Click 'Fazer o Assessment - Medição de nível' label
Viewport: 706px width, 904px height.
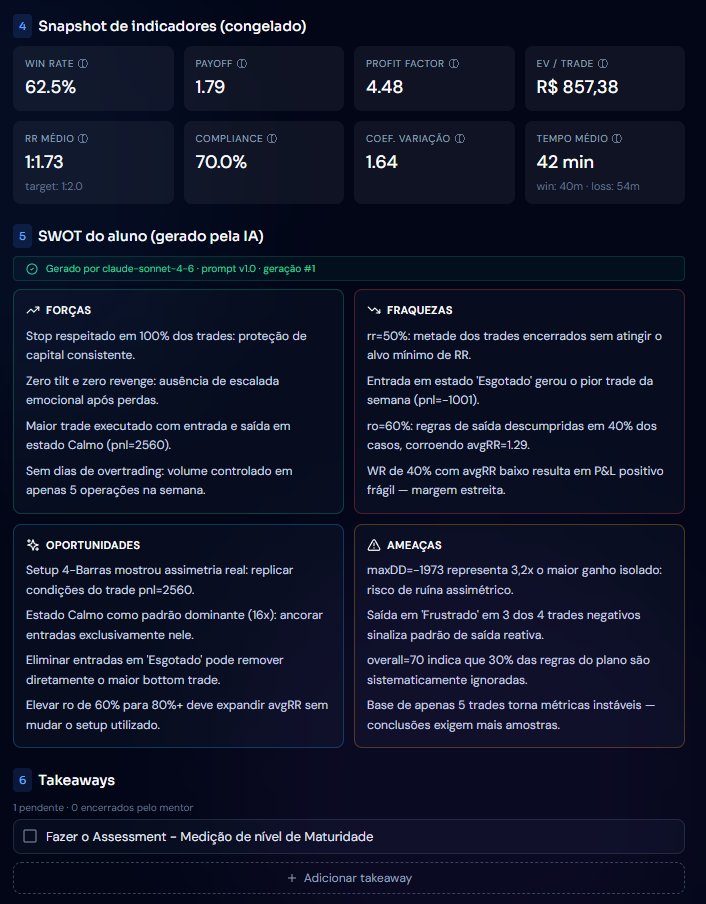click(x=210, y=837)
